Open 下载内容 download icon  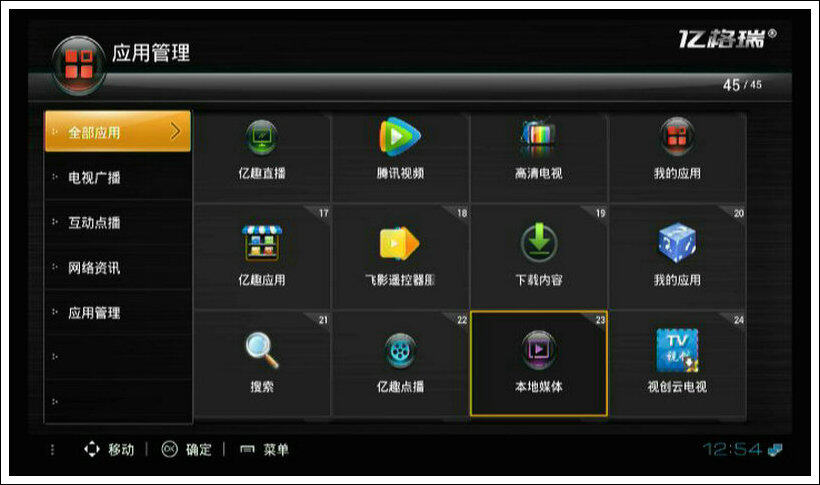539,243
